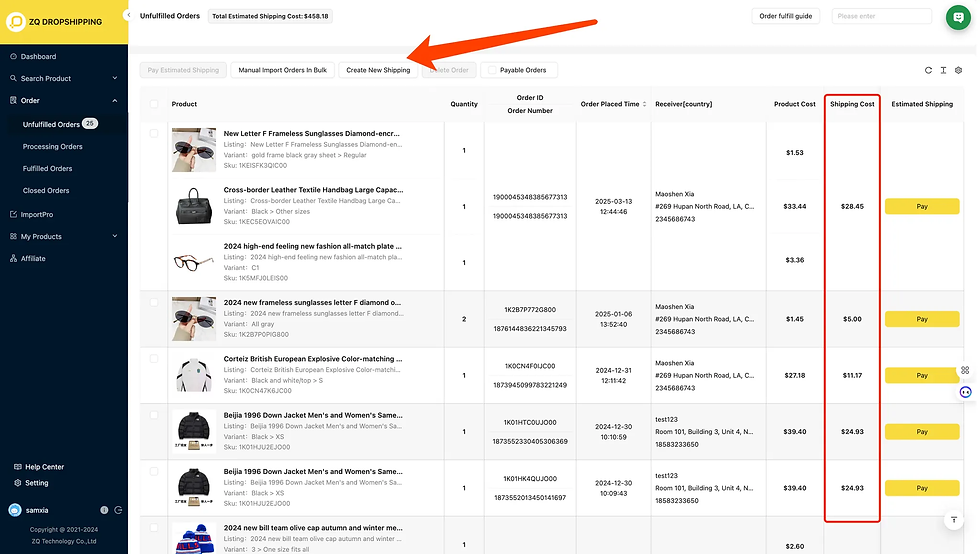Click the refresh table icon
980x554 pixels.
928,70
